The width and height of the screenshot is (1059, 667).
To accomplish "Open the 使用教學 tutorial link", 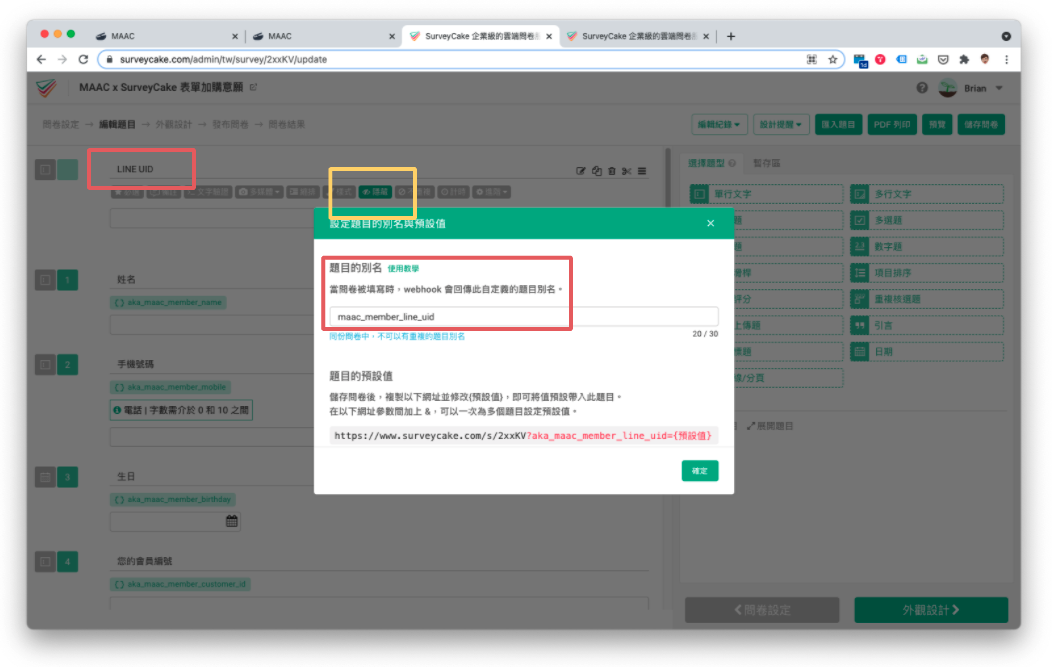I will tap(403, 269).
